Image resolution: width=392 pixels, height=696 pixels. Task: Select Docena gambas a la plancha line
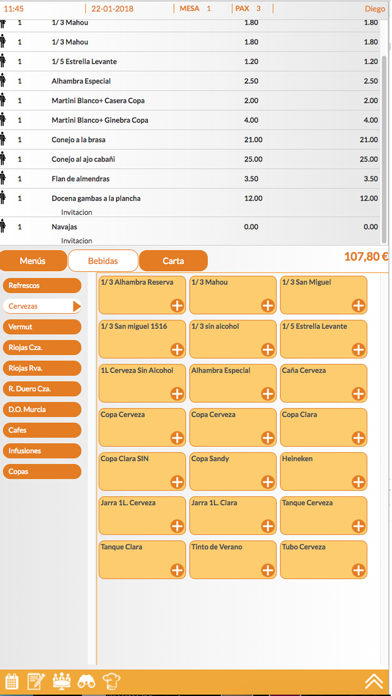(96, 198)
